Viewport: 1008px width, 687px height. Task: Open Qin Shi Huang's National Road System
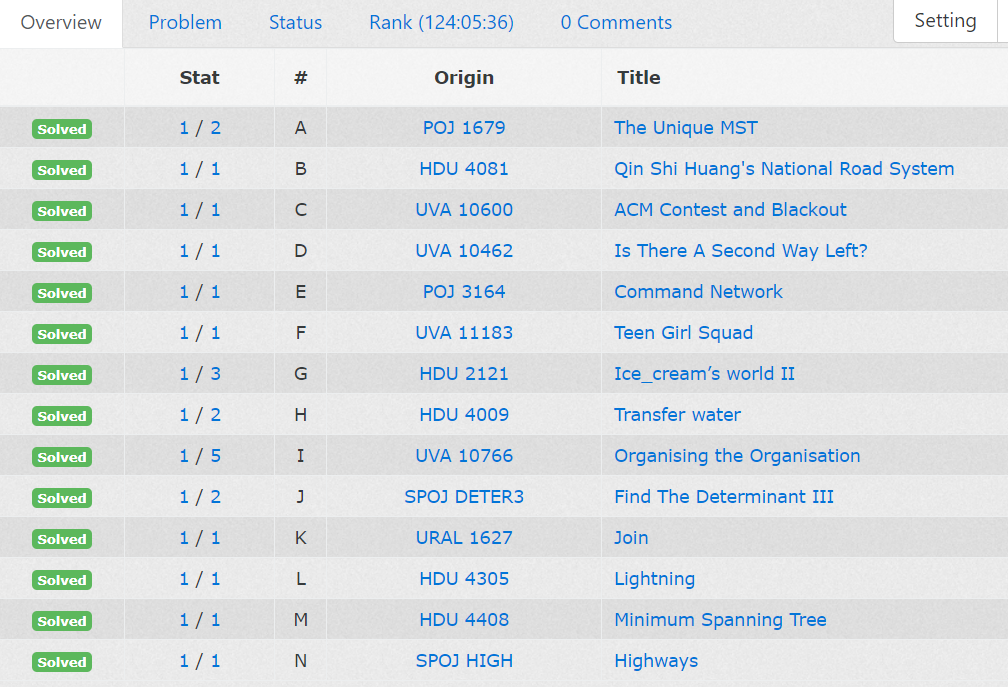point(784,169)
